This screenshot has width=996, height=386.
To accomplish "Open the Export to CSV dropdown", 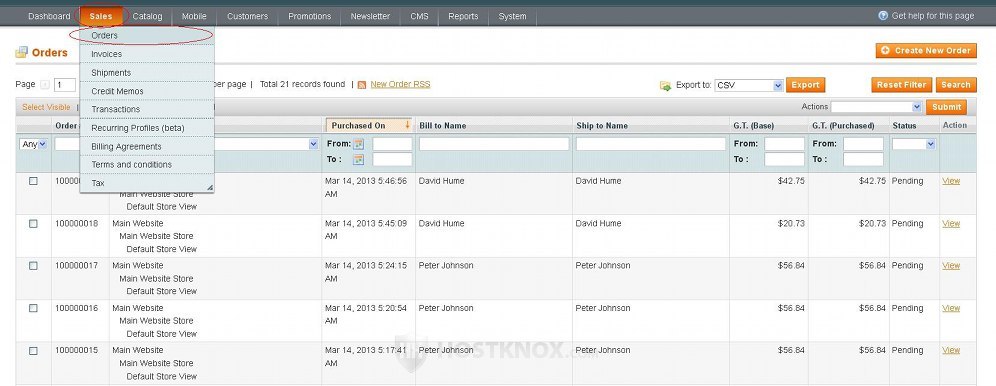I will pyautogui.click(x=749, y=85).
